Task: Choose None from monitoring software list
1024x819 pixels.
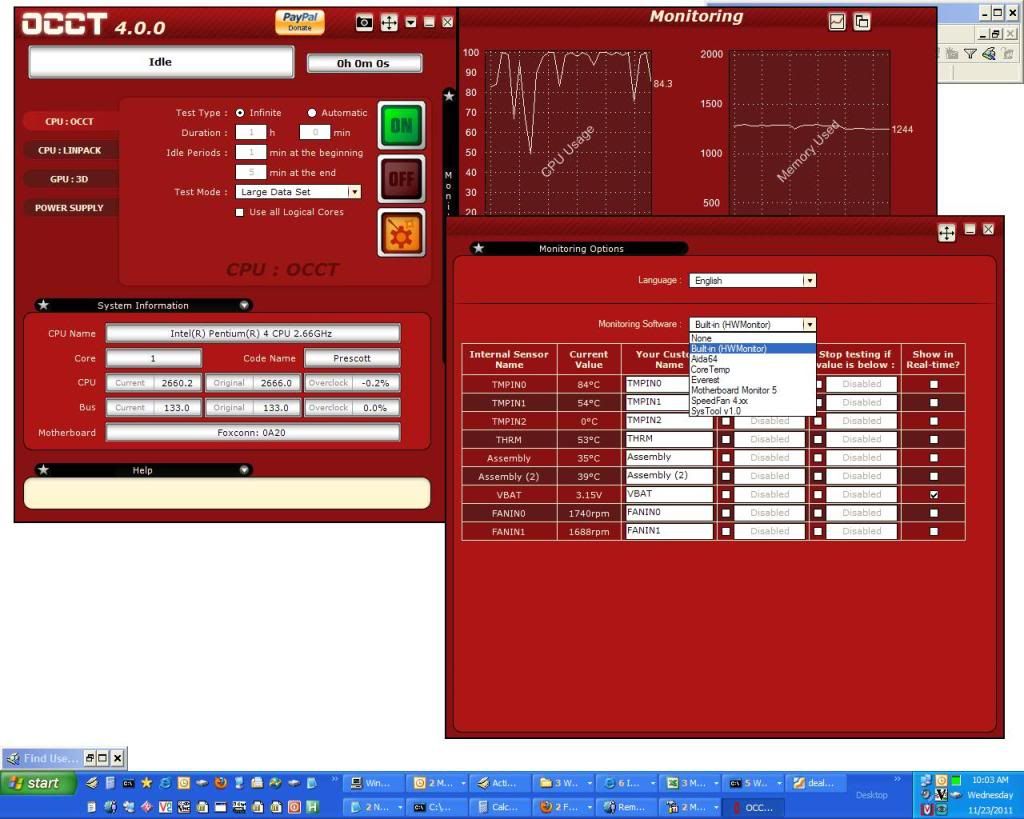Action: [752, 338]
